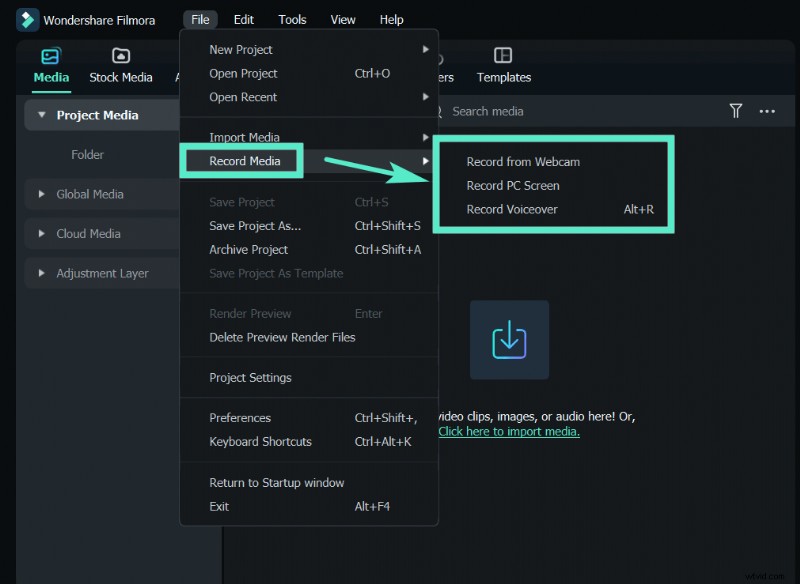Image resolution: width=800 pixels, height=584 pixels.
Task: Expand the Global Media section
Action: click(42, 194)
